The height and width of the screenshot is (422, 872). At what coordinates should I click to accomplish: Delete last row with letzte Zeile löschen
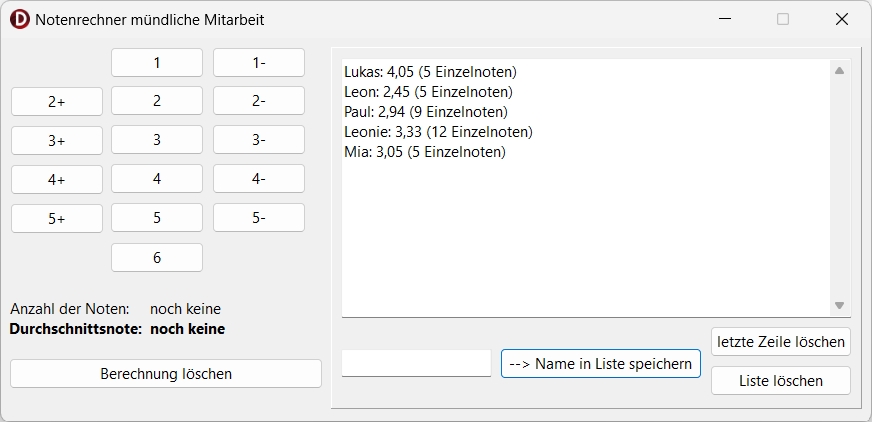[780, 341]
